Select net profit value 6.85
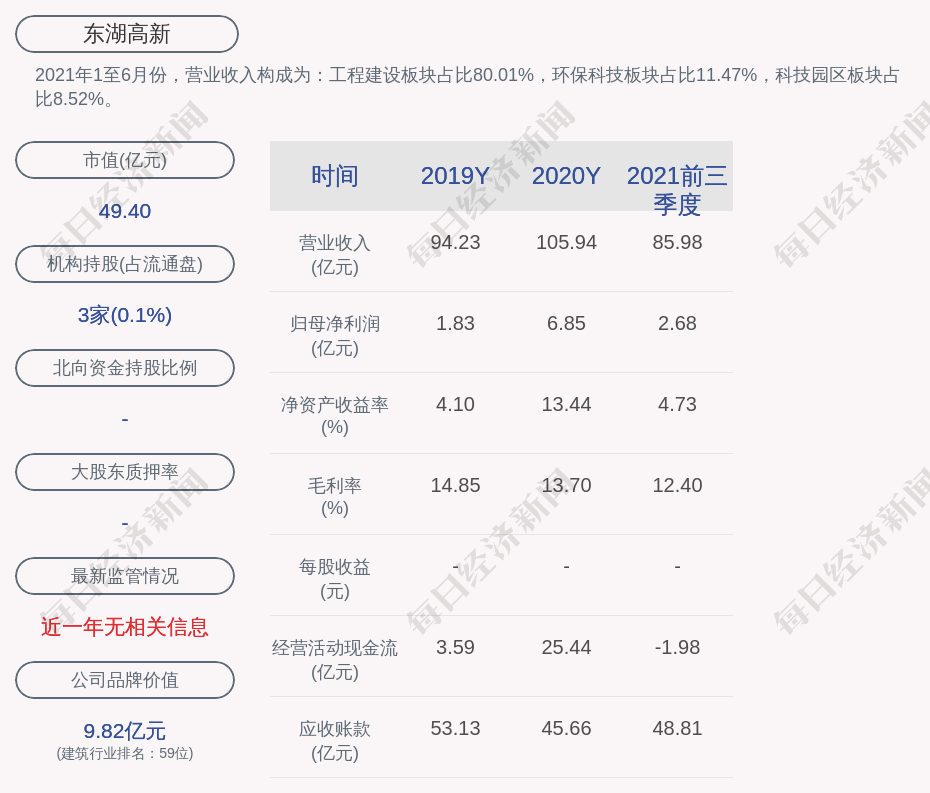930x793 pixels. tap(566, 323)
